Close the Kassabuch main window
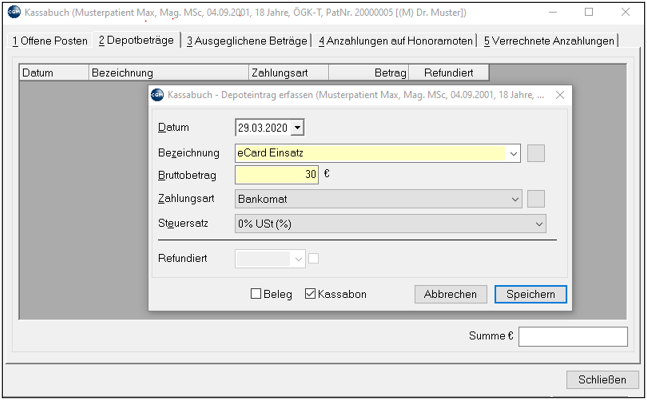 pyautogui.click(x=626, y=12)
